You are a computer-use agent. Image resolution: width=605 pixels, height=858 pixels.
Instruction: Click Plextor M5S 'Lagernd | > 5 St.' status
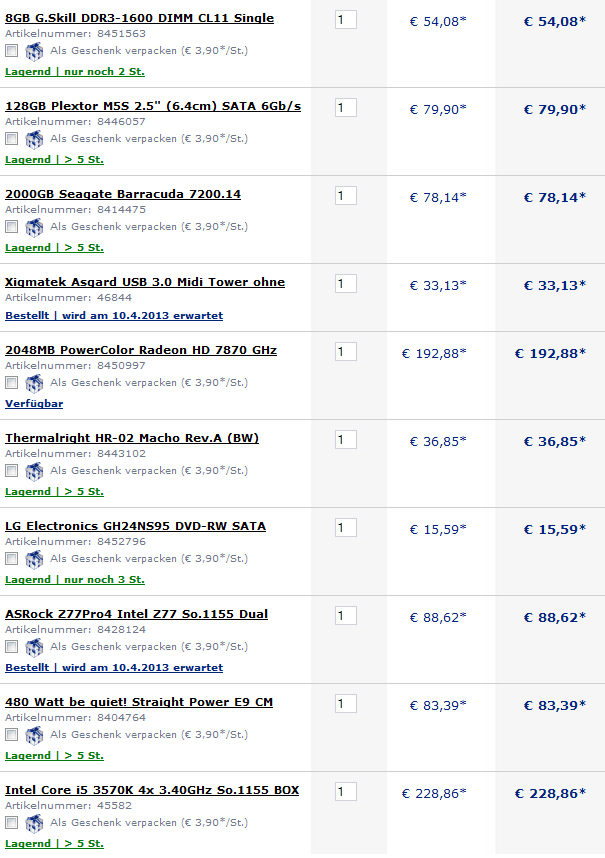click(54, 160)
